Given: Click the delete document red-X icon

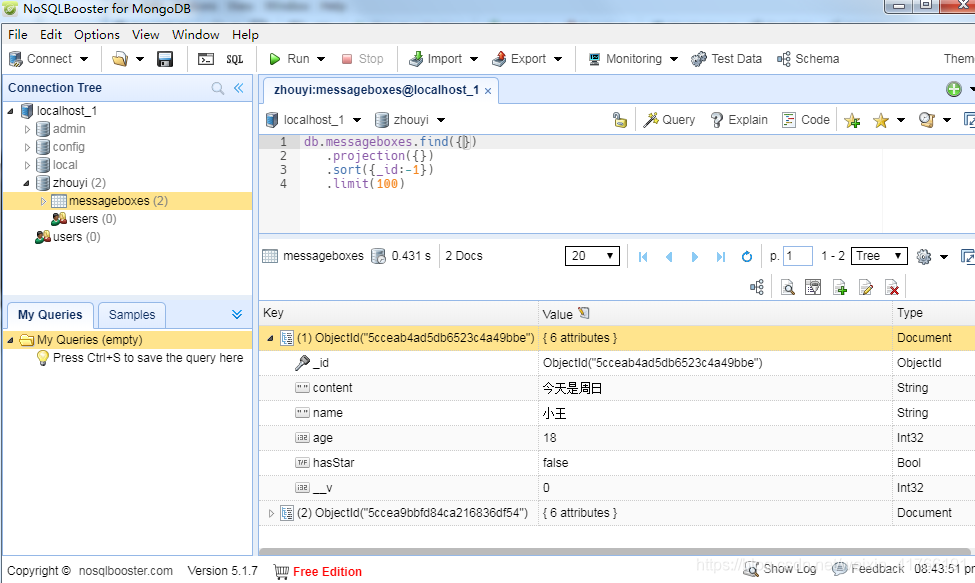Looking at the screenshot, I should tap(892, 288).
